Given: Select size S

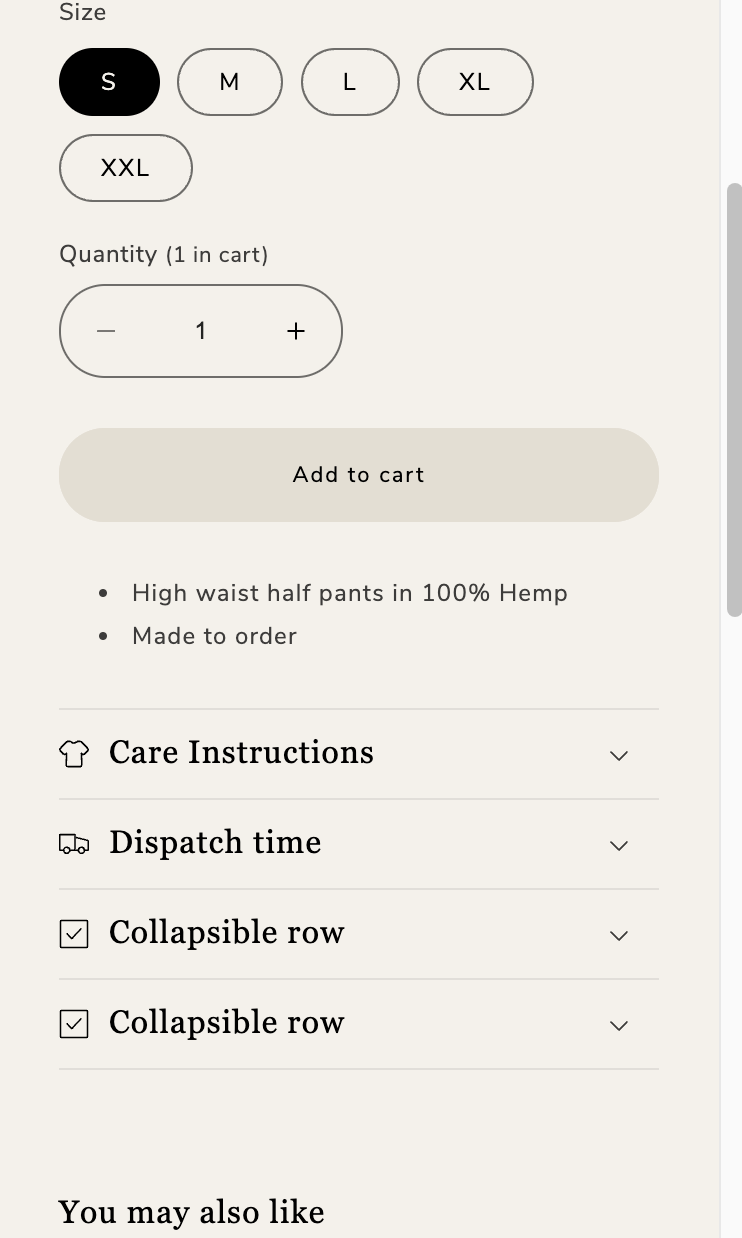Looking at the screenshot, I should tap(109, 82).
